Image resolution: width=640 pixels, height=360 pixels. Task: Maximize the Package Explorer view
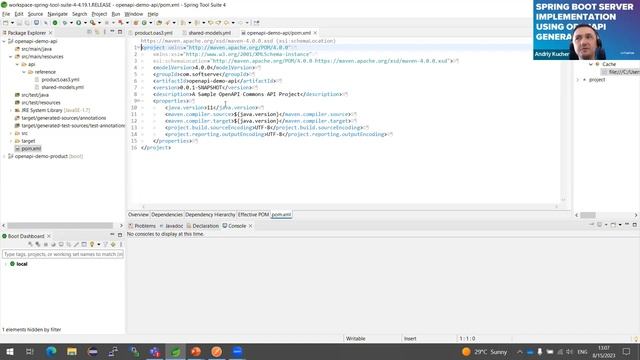[120, 32]
